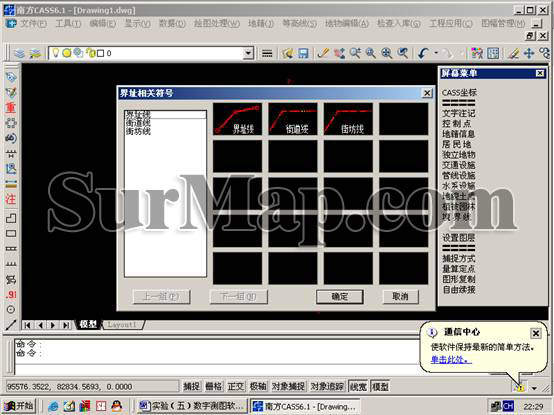The image size is (554, 415).
Task: Toggle 模型 model space in status bar
Action: coord(381,386)
